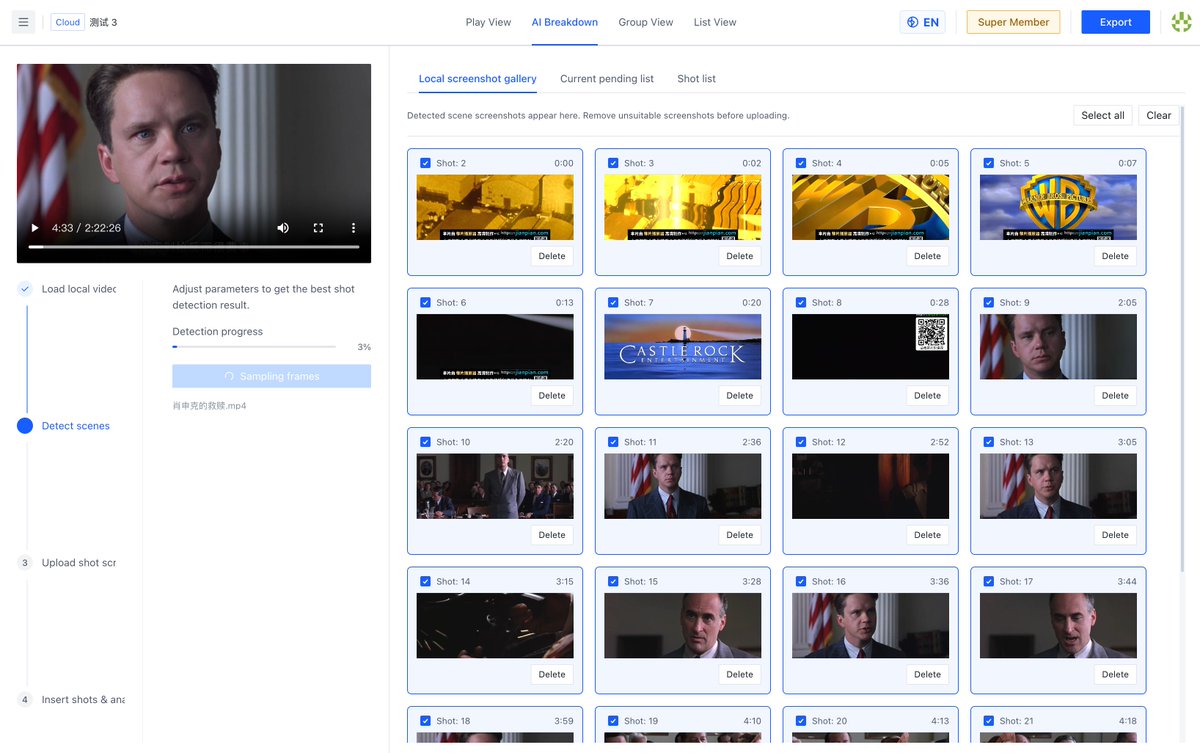Uncheck the Shot: 10 checkbox
This screenshot has width=1200, height=753.
click(425, 442)
